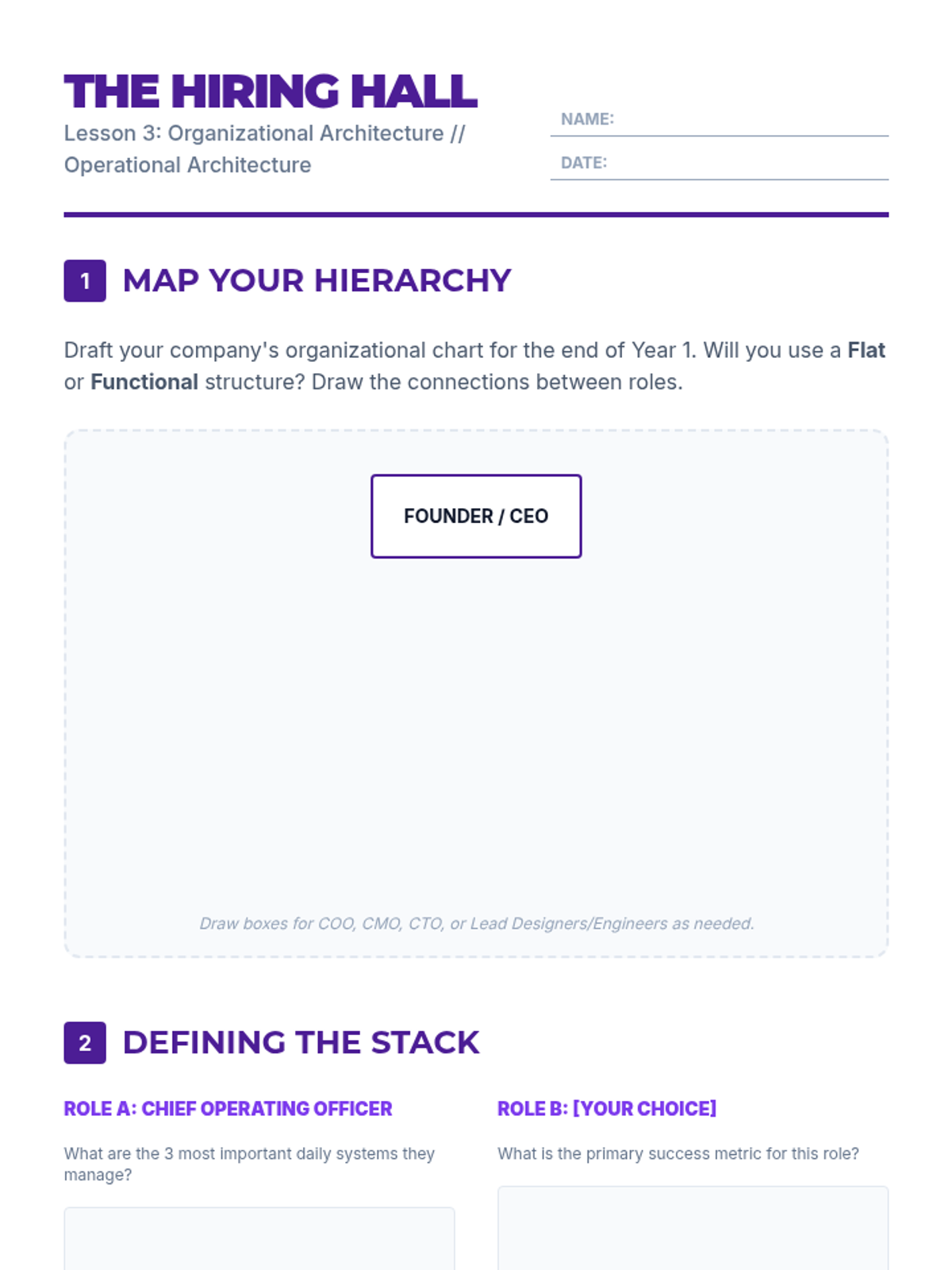Click the daily systems question text
The height and width of the screenshot is (1270, 952).
click(x=249, y=1164)
